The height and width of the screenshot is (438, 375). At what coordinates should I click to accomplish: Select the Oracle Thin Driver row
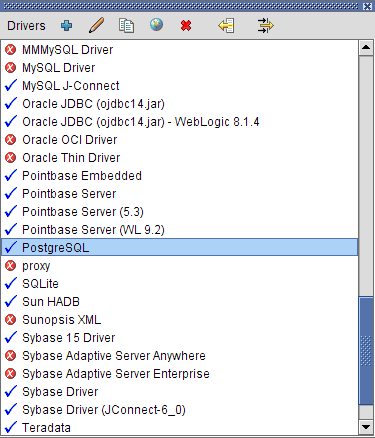(x=180, y=158)
